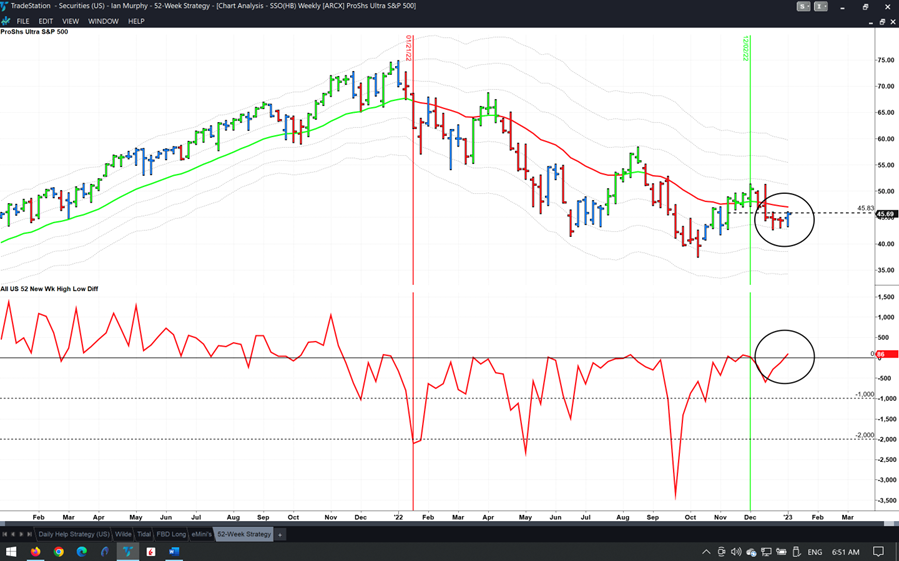Open the Windows notification center

878,552
